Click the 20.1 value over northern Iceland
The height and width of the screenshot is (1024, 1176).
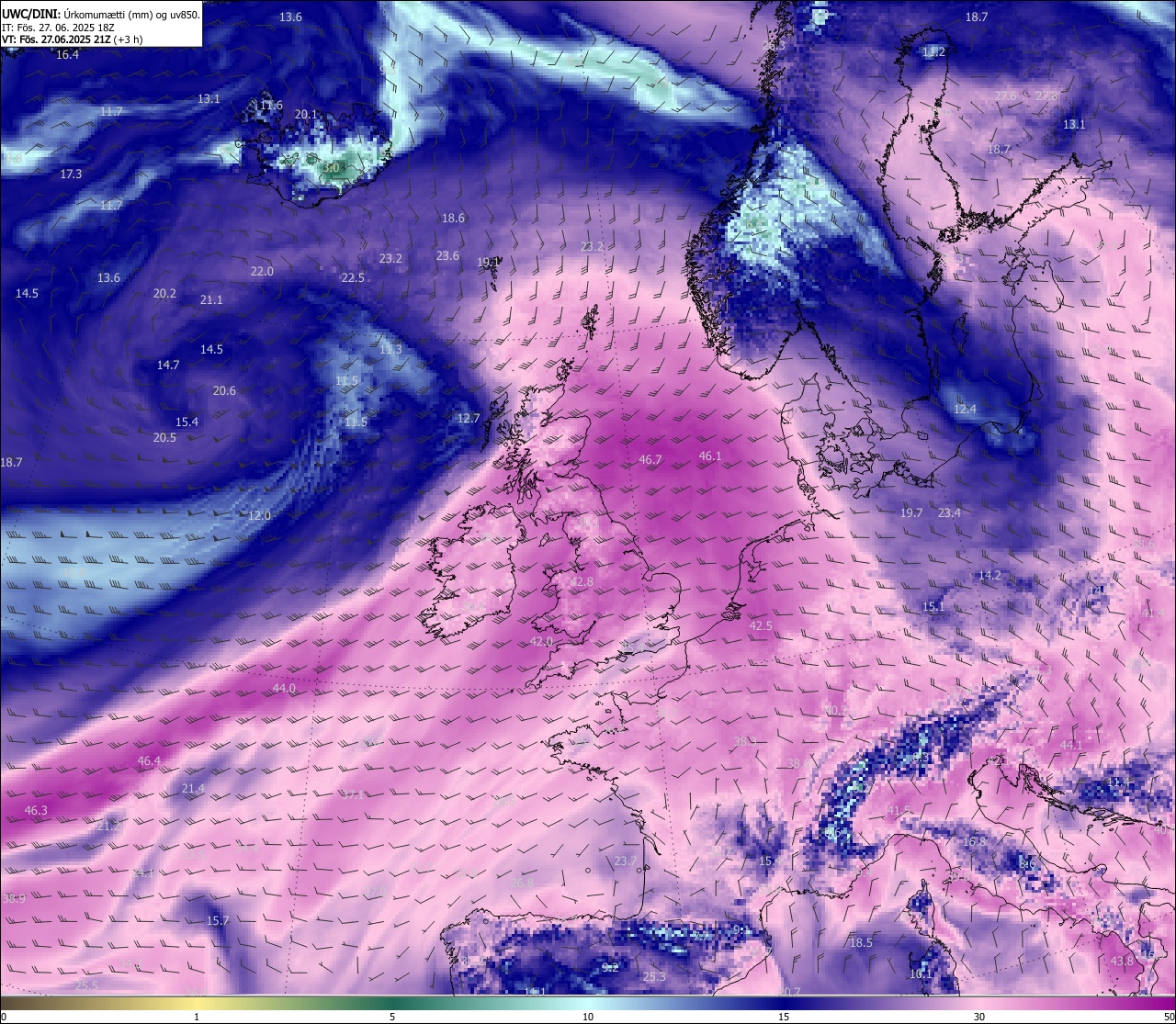tap(306, 115)
